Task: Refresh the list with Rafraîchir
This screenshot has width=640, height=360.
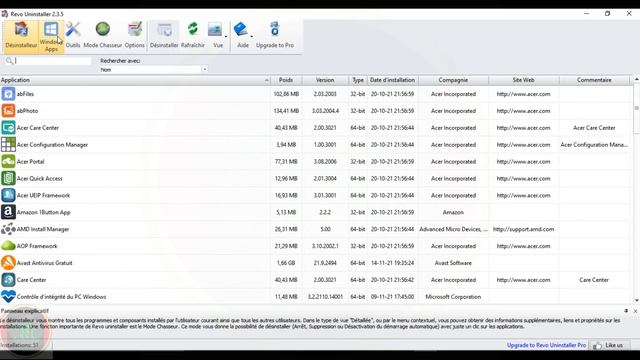Action: [193, 36]
